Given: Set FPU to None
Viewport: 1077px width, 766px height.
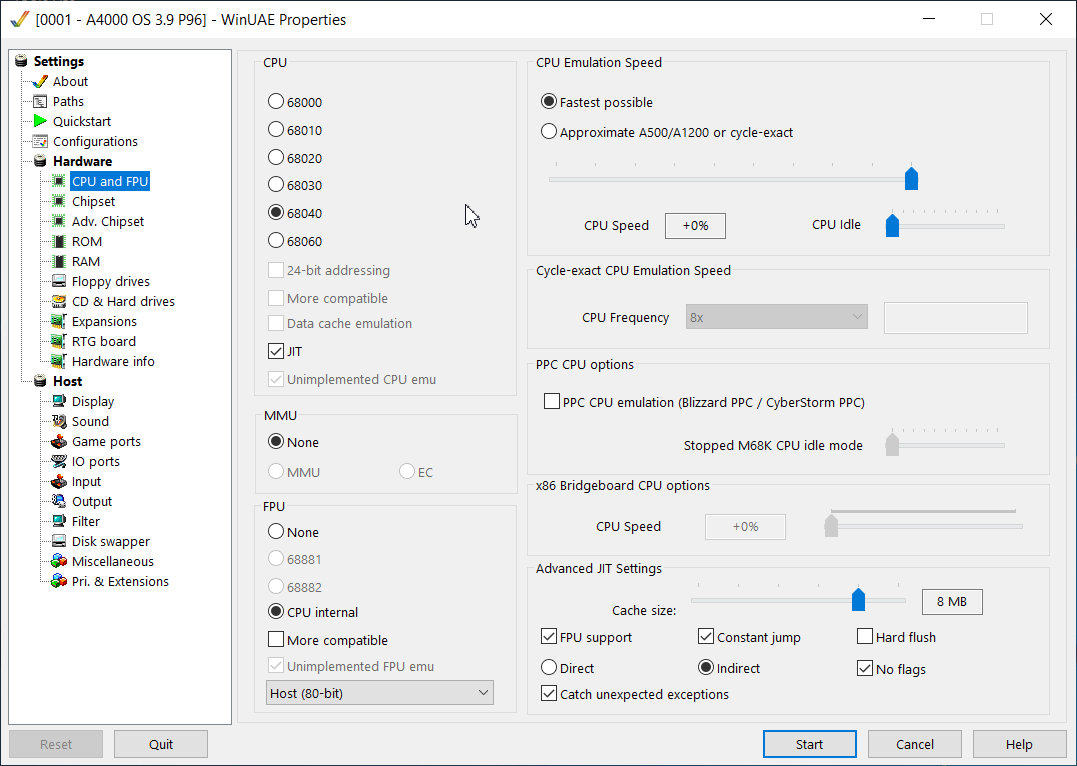Looking at the screenshot, I should pos(275,532).
